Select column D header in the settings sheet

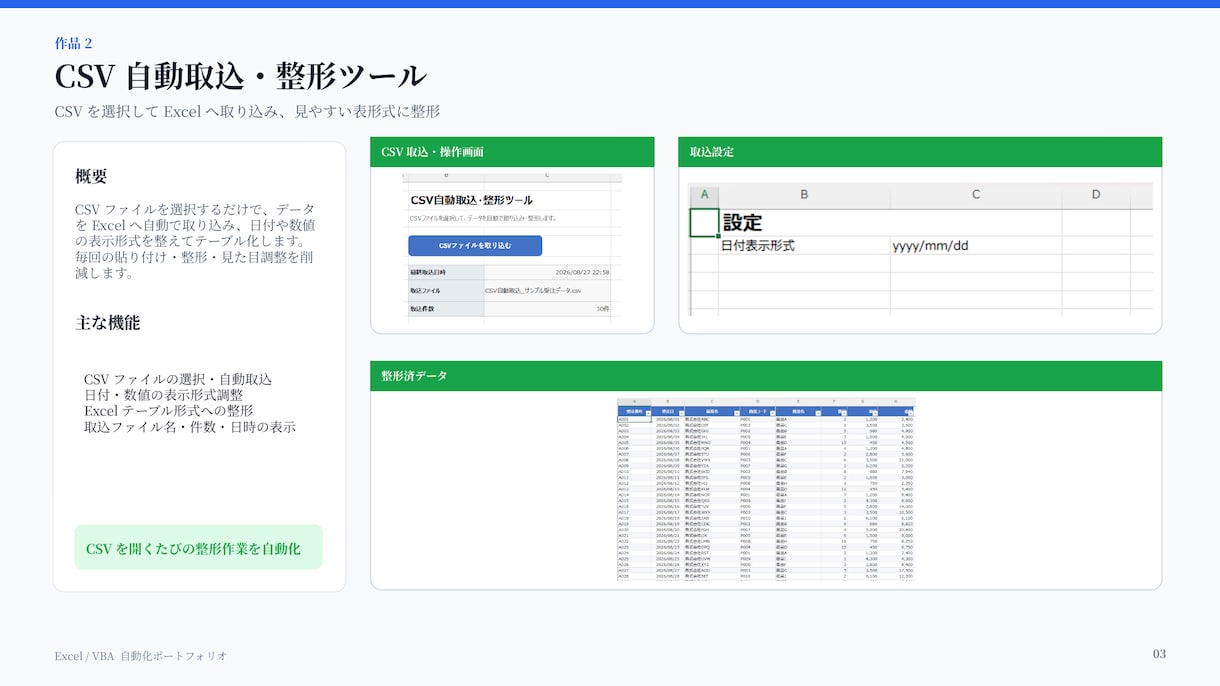[1096, 194]
